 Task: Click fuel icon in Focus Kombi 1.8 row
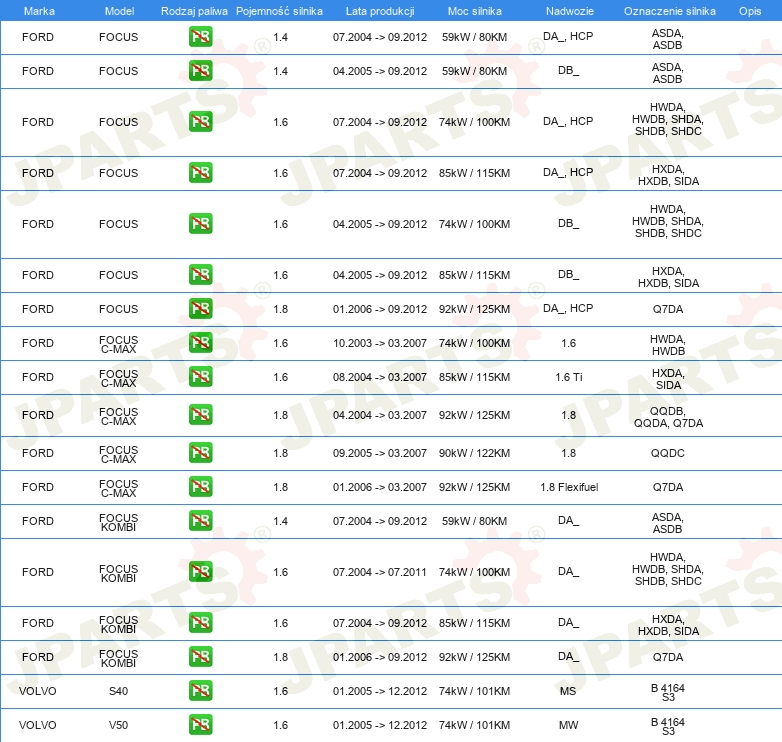pyautogui.click(x=200, y=657)
